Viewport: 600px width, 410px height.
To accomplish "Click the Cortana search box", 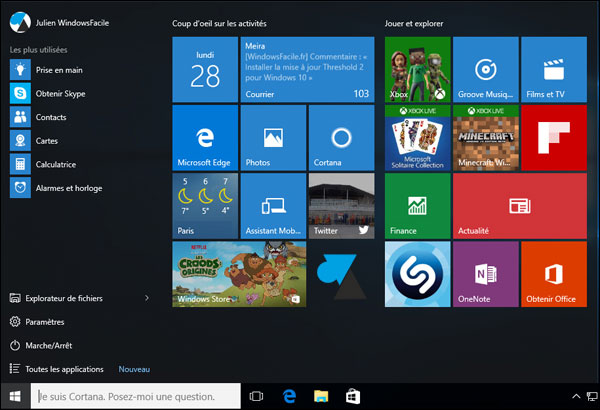I will pyautogui.click(x=136, y=397).
